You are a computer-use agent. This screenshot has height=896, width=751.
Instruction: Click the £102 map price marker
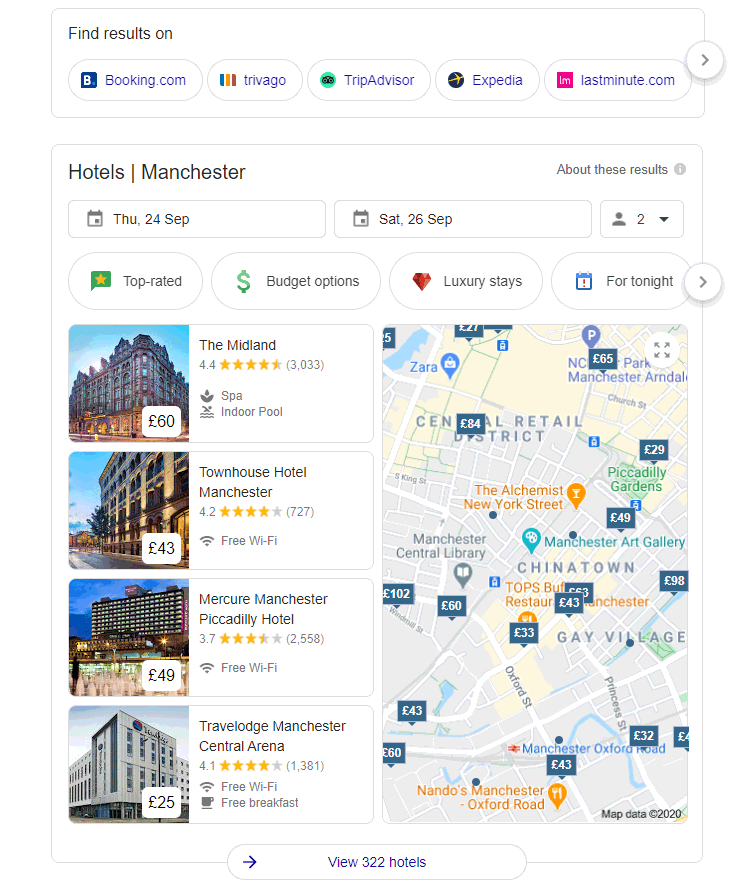pos(397,594)
